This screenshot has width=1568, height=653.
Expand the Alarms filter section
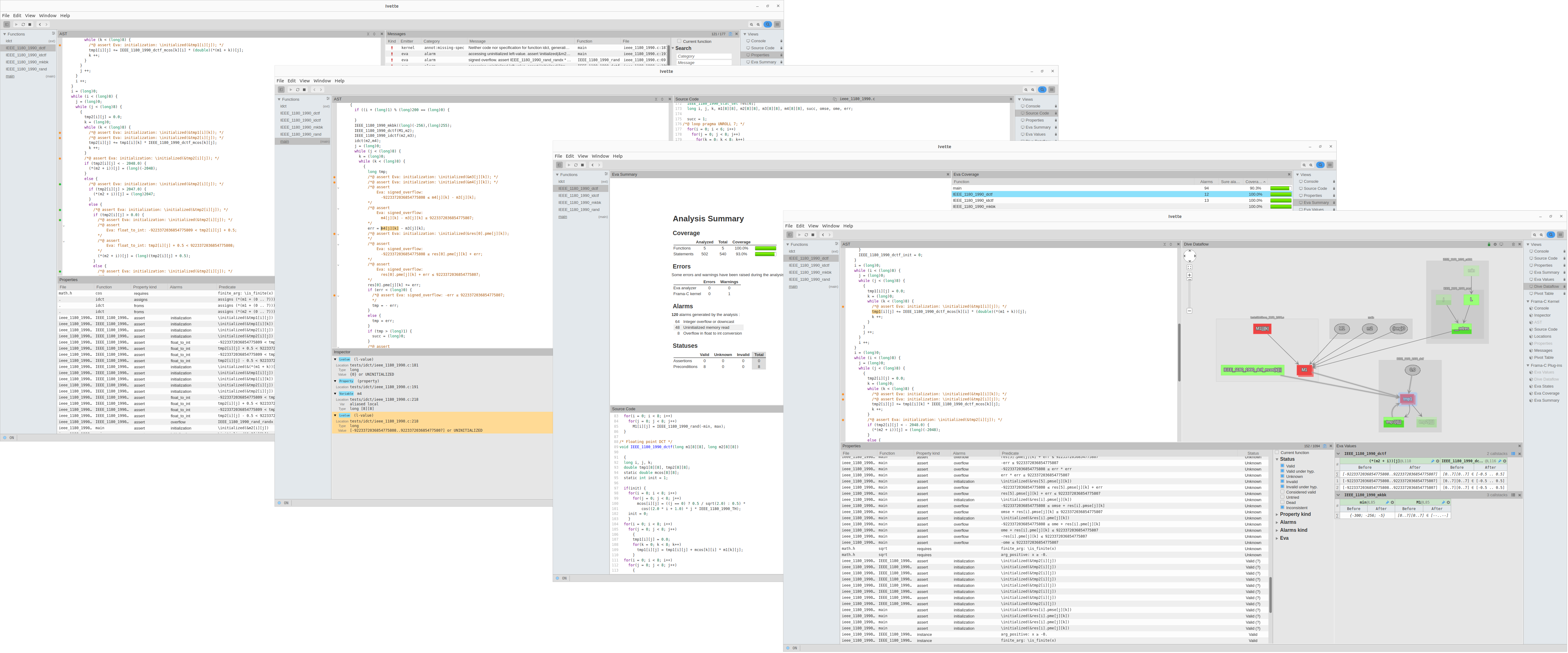pos(1277,522)
